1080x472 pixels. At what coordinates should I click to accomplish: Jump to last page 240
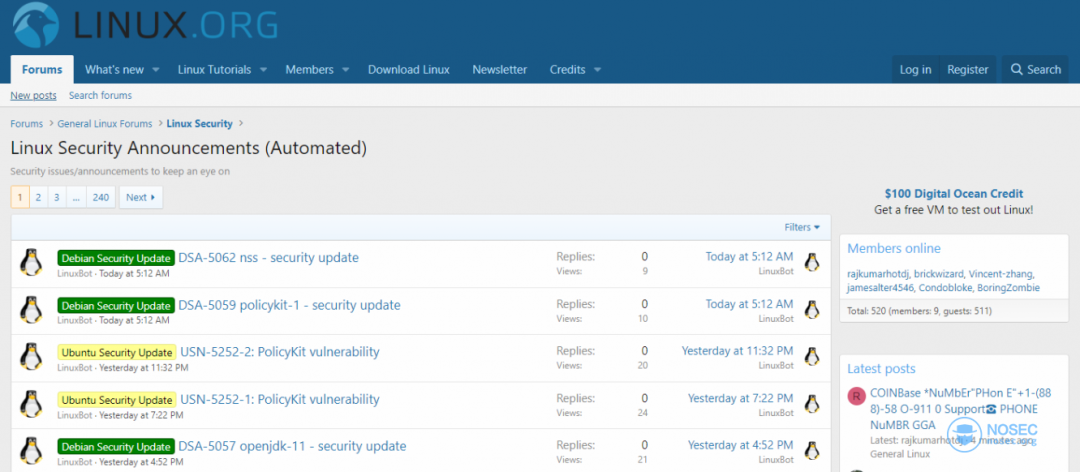point(101,197)
